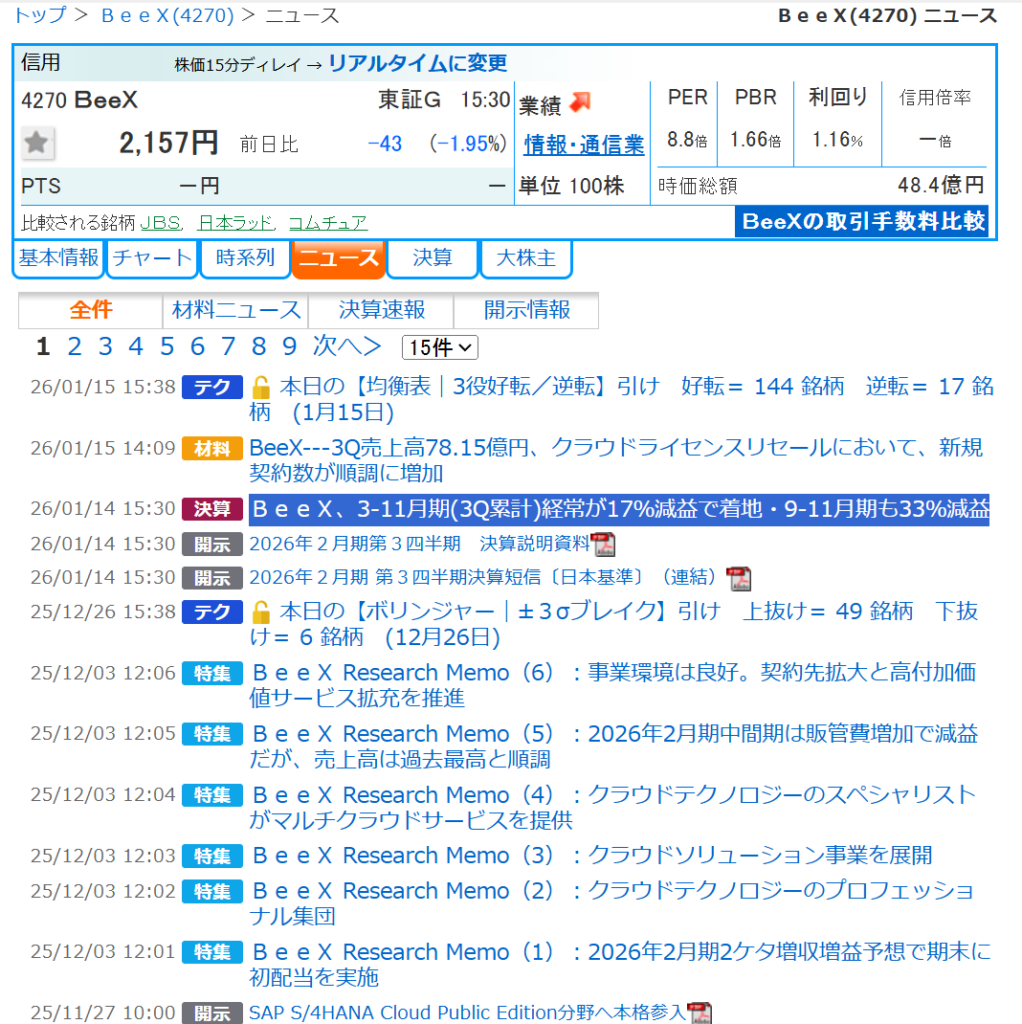The width and height of the screenshot is (1022, 1024).
Task: Click the 決算 tag badge on 26/01/14 news
Action: point(211,510)
